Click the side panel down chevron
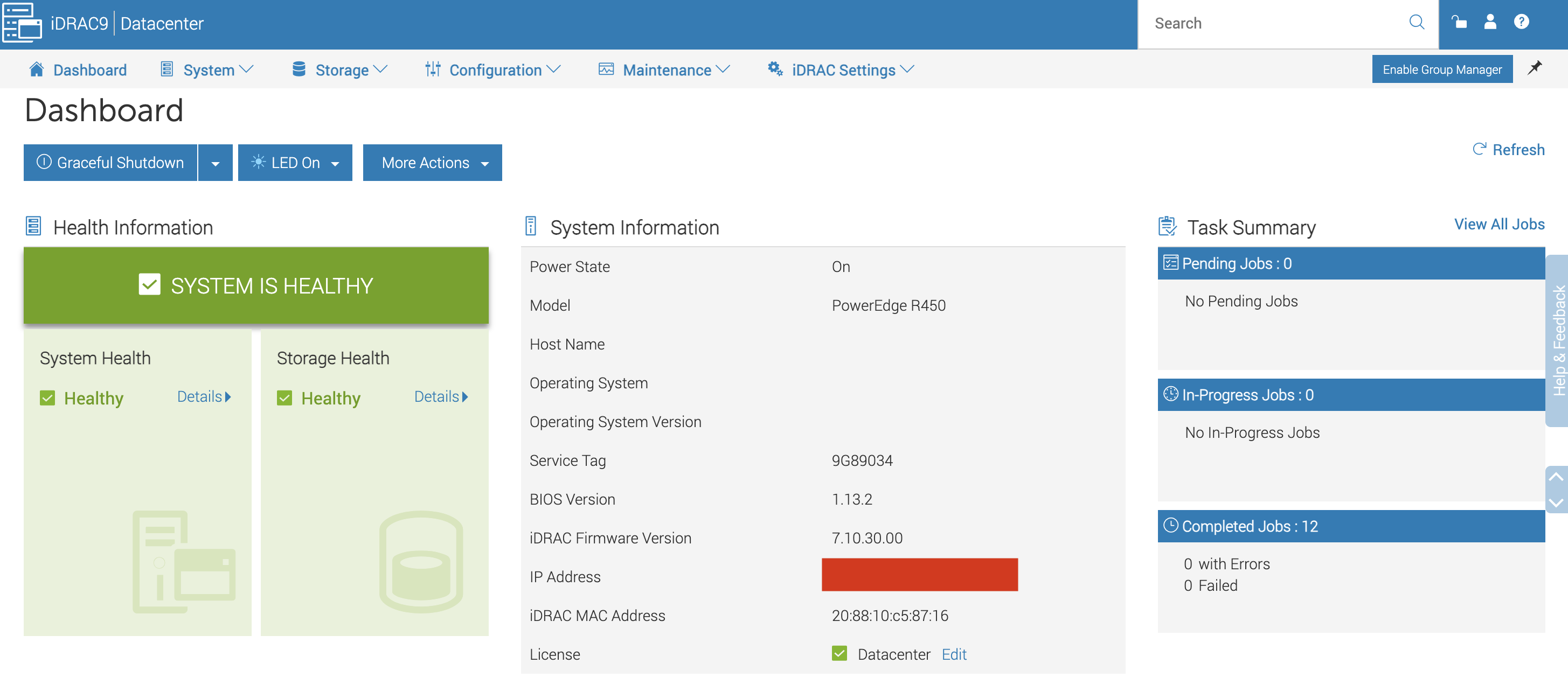Viewport: 1568px width, 698px height. click(1556, 502)
